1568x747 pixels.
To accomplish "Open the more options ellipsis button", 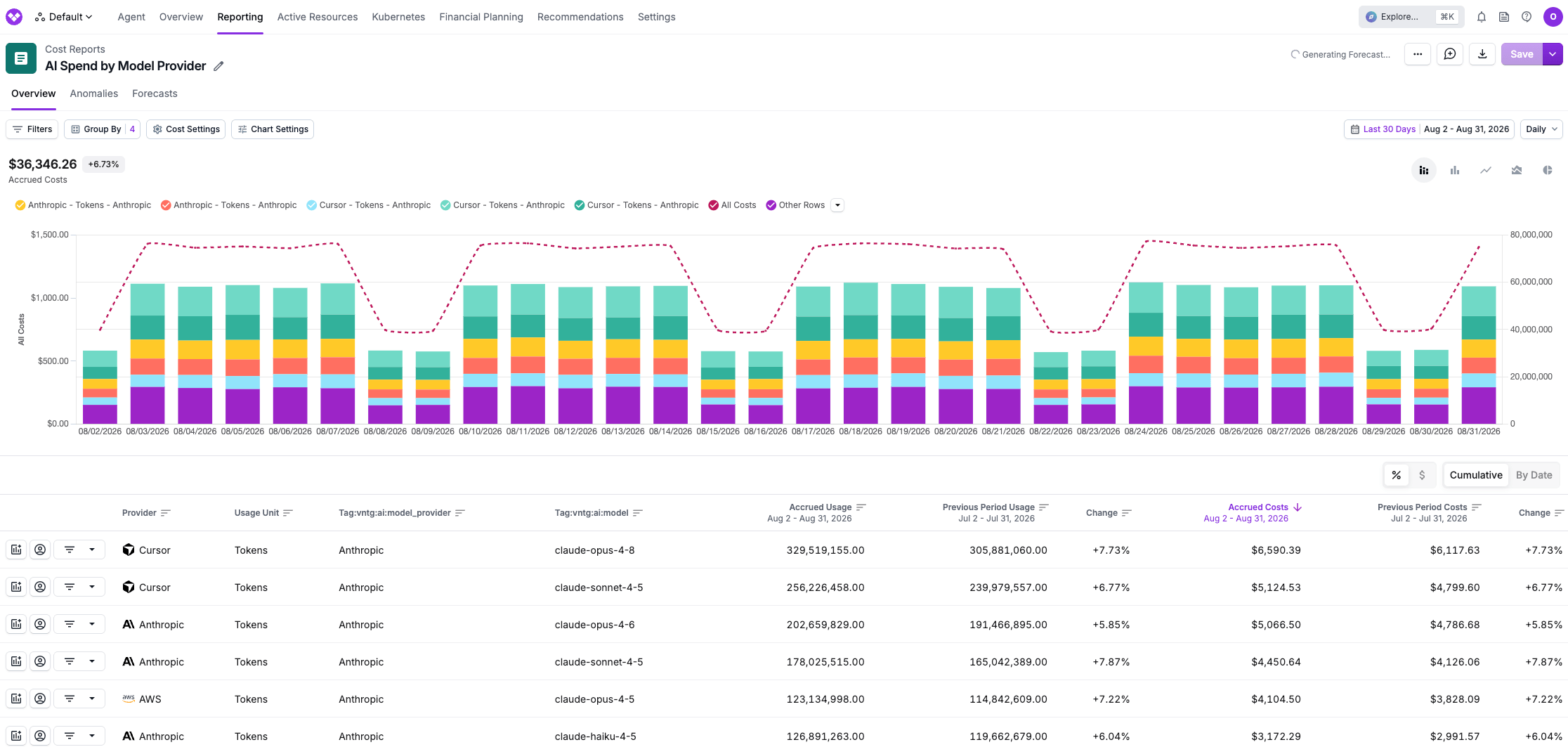I will coord(1418,54).
